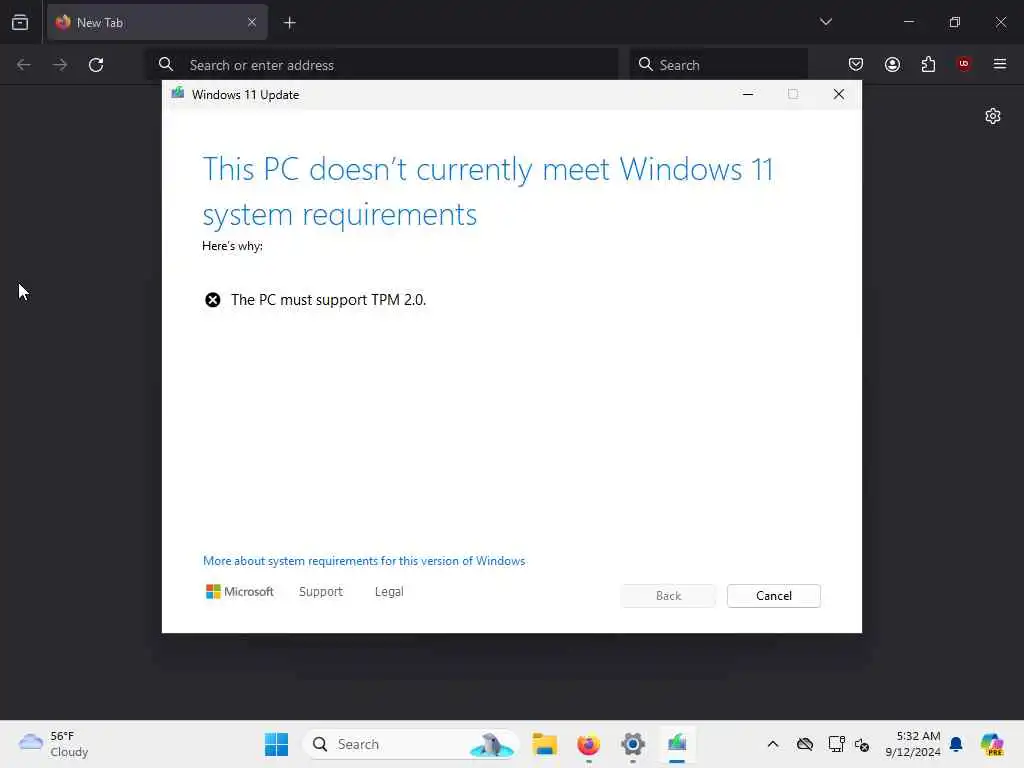Click the muted volume tray icon
The width and height of the screenshot is (1024, 768).
point(861,744)
